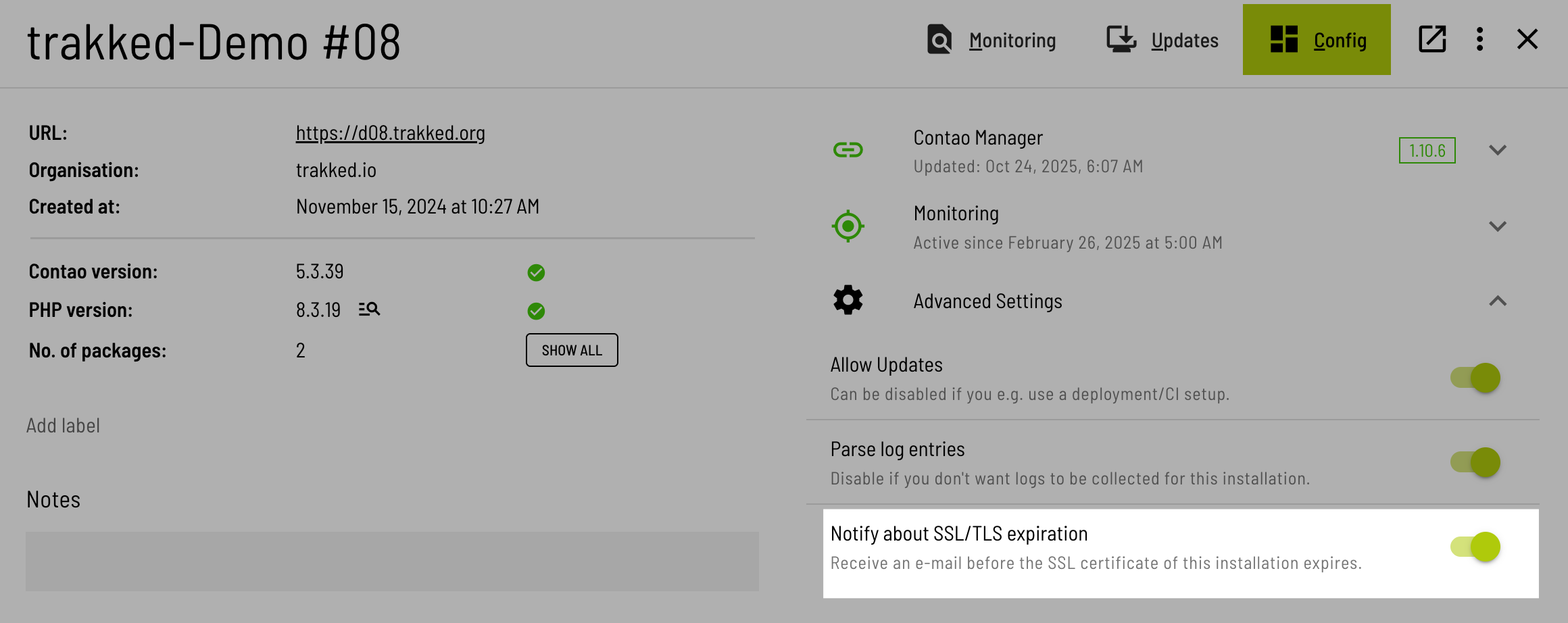
Task: Open installation in new window icon
Action: click(x=1431, y=39)
